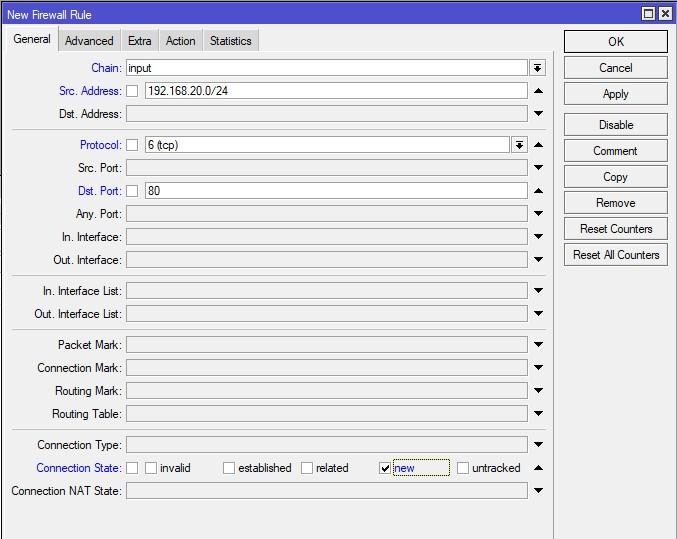Expand the Any. Port field arrow
Screen dimensions: 677x539
coord(538,213)
